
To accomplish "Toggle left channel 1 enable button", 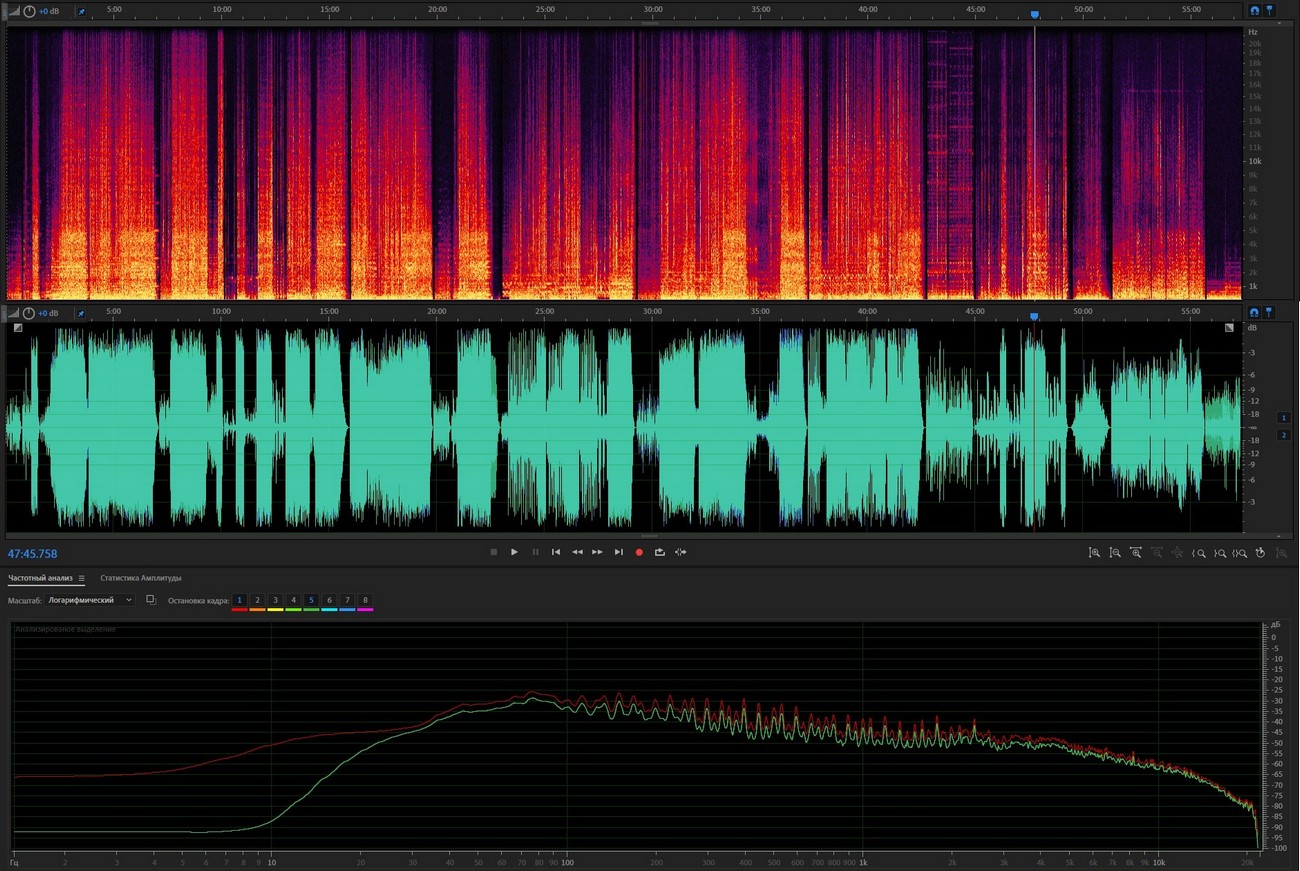I will coord(1284,417).
